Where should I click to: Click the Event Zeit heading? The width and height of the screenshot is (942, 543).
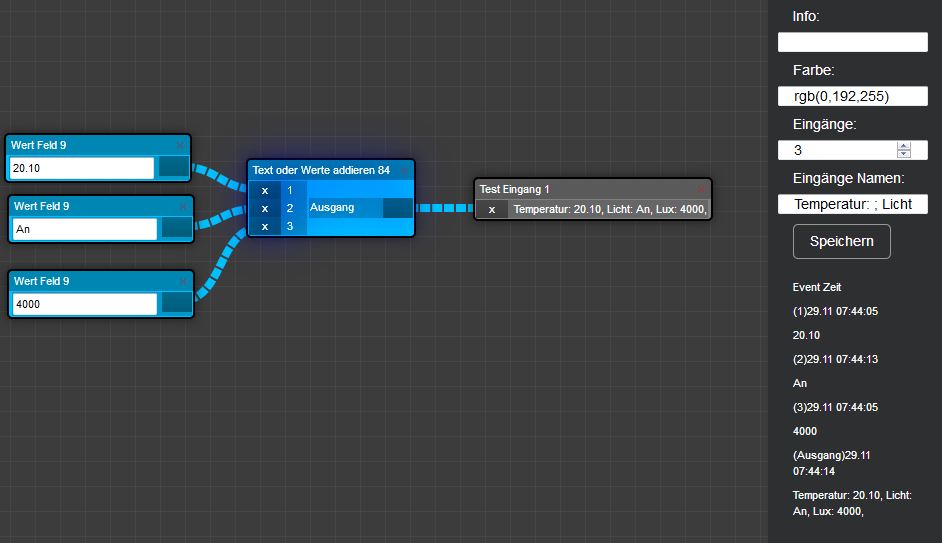[x=817, y=287]
